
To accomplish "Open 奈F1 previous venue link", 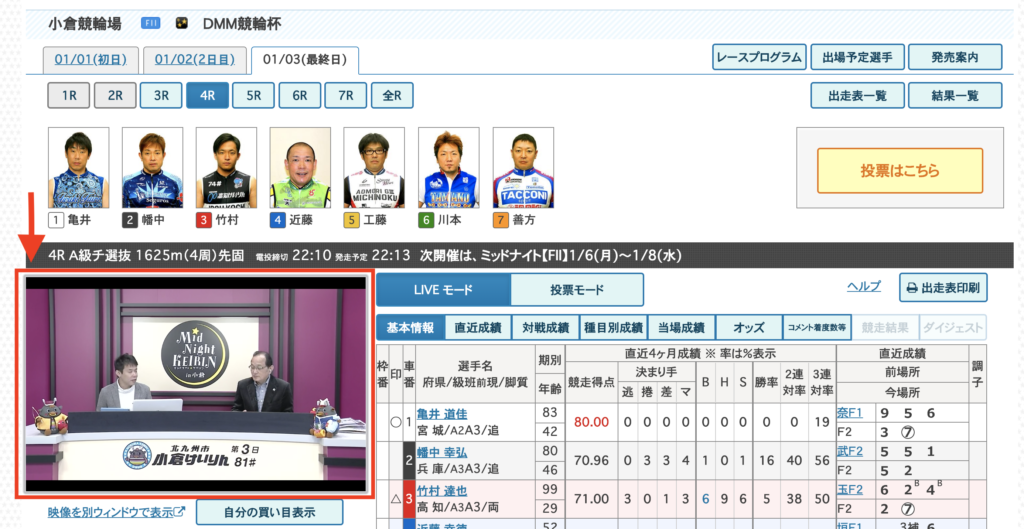I will pos(850,413).
